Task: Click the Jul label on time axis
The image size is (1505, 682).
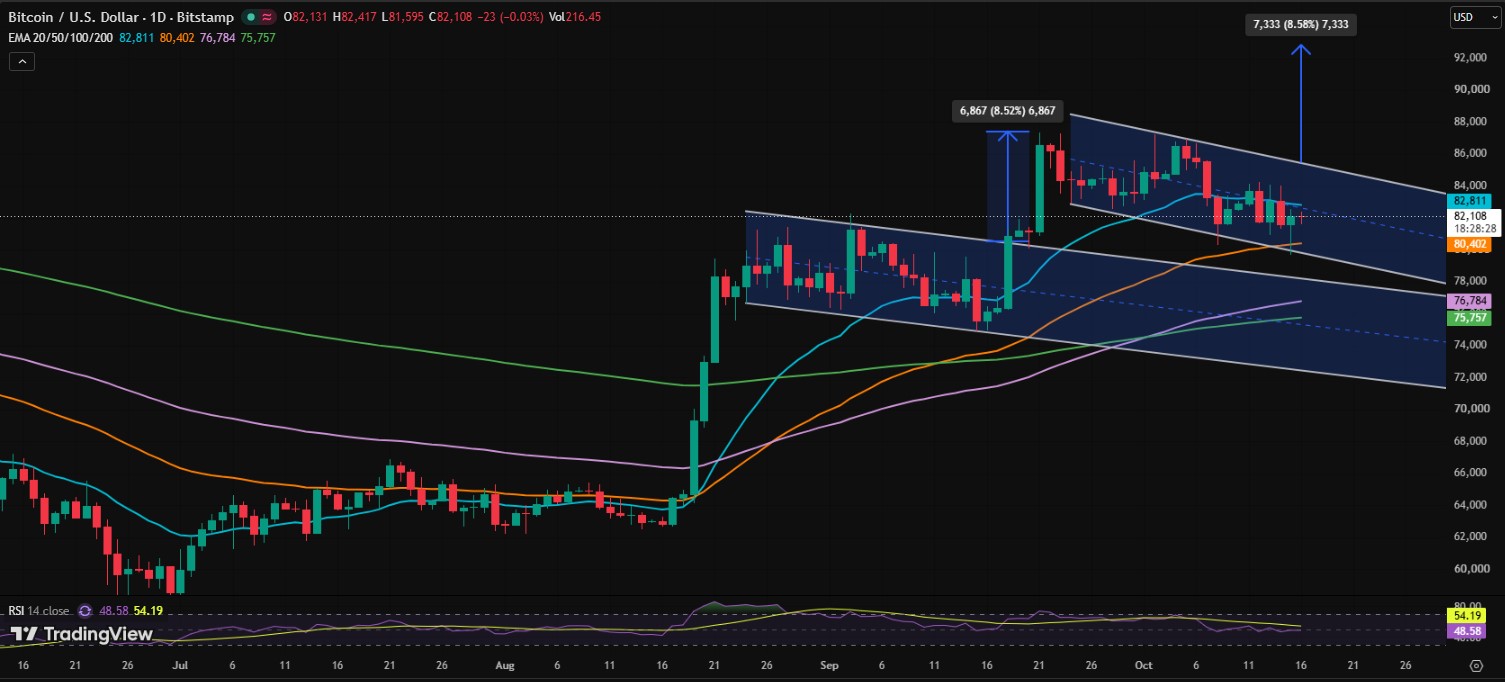Action: pos(182,664)
